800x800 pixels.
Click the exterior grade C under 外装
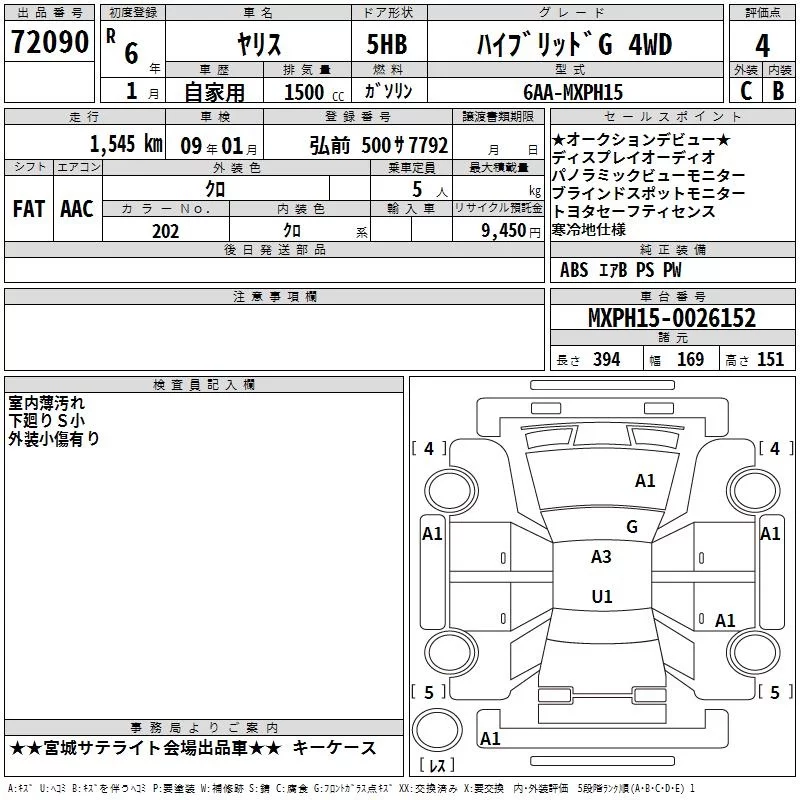746,91
